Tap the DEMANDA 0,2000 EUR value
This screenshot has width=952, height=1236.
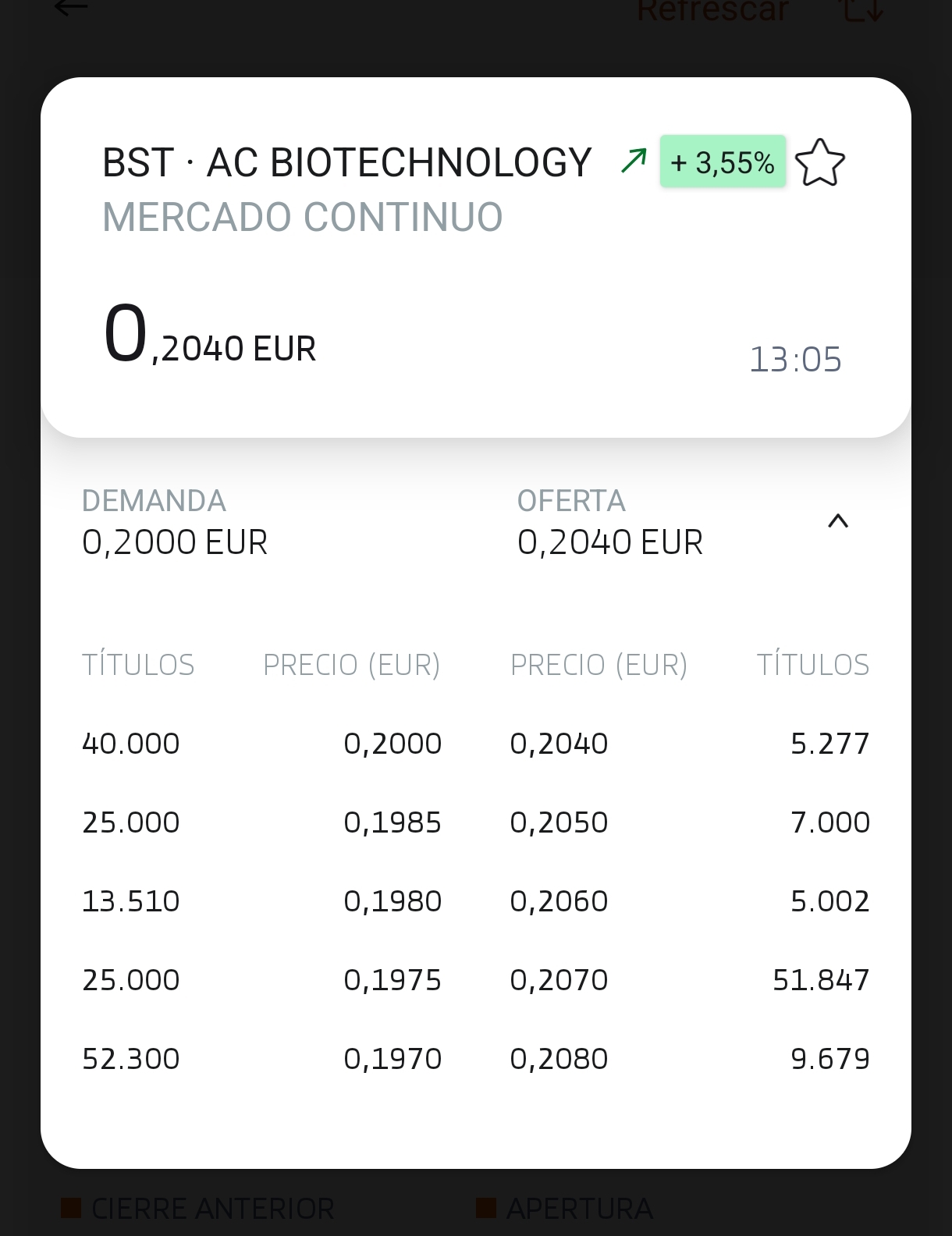coord(175,542)
